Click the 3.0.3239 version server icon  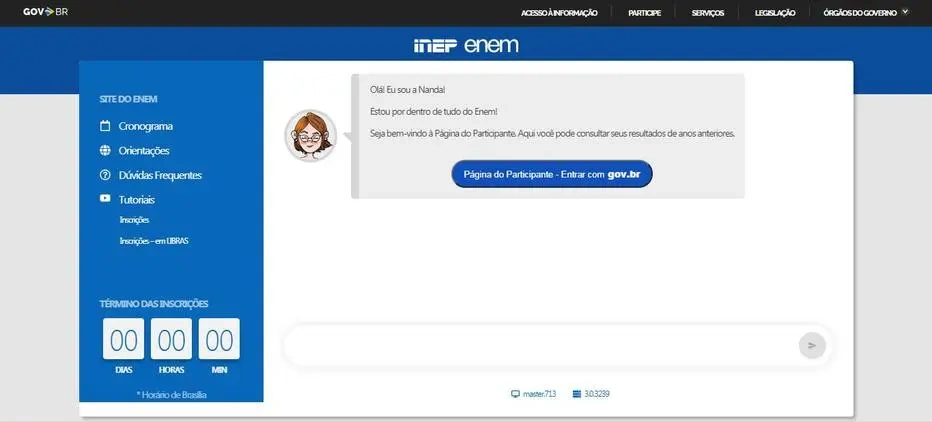(x=577, y=394)
